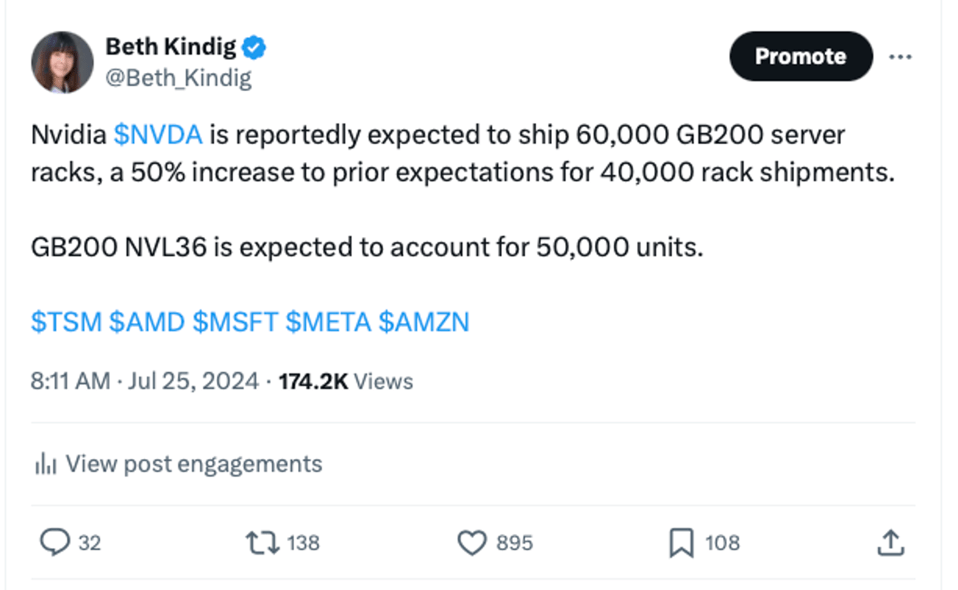This screenshot has height=590, width=958.
Task: Open the Beth Kindig display name
Action: 173,47
